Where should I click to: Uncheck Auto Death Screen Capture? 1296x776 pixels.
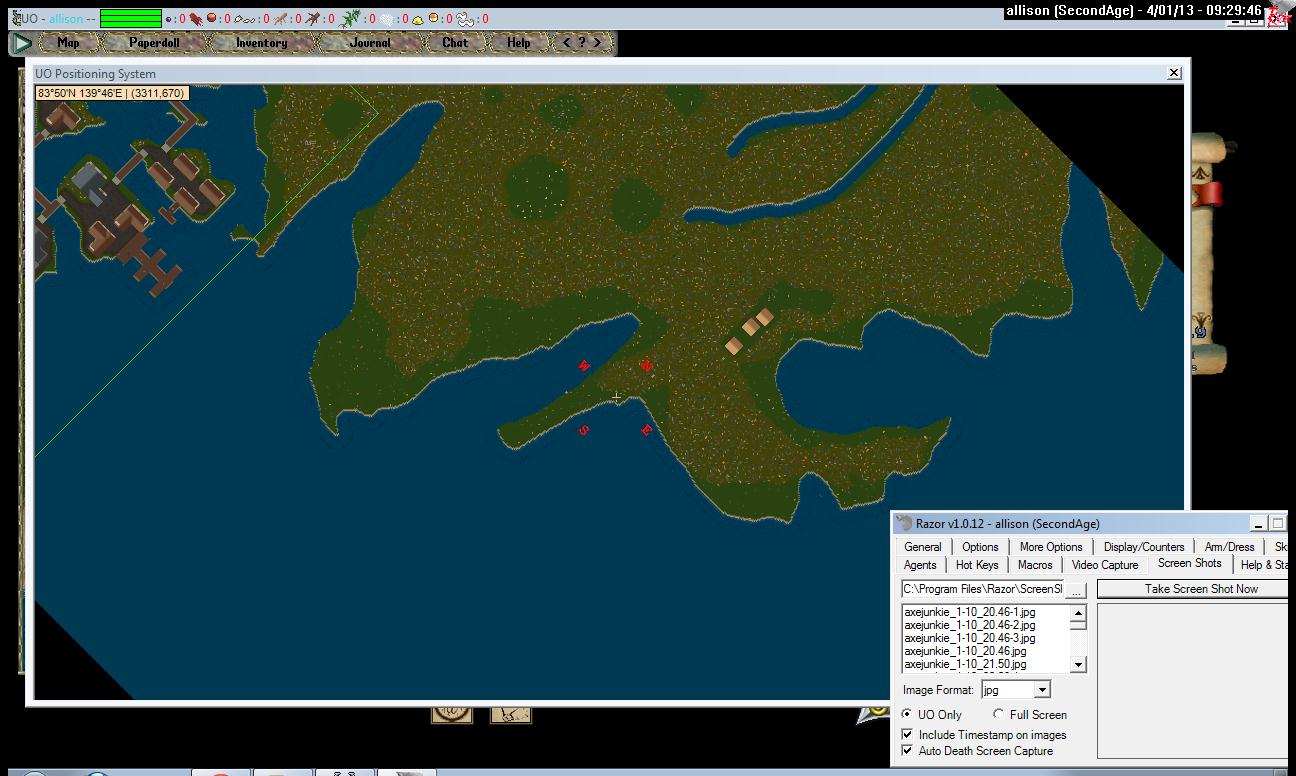tap(908, 751)
